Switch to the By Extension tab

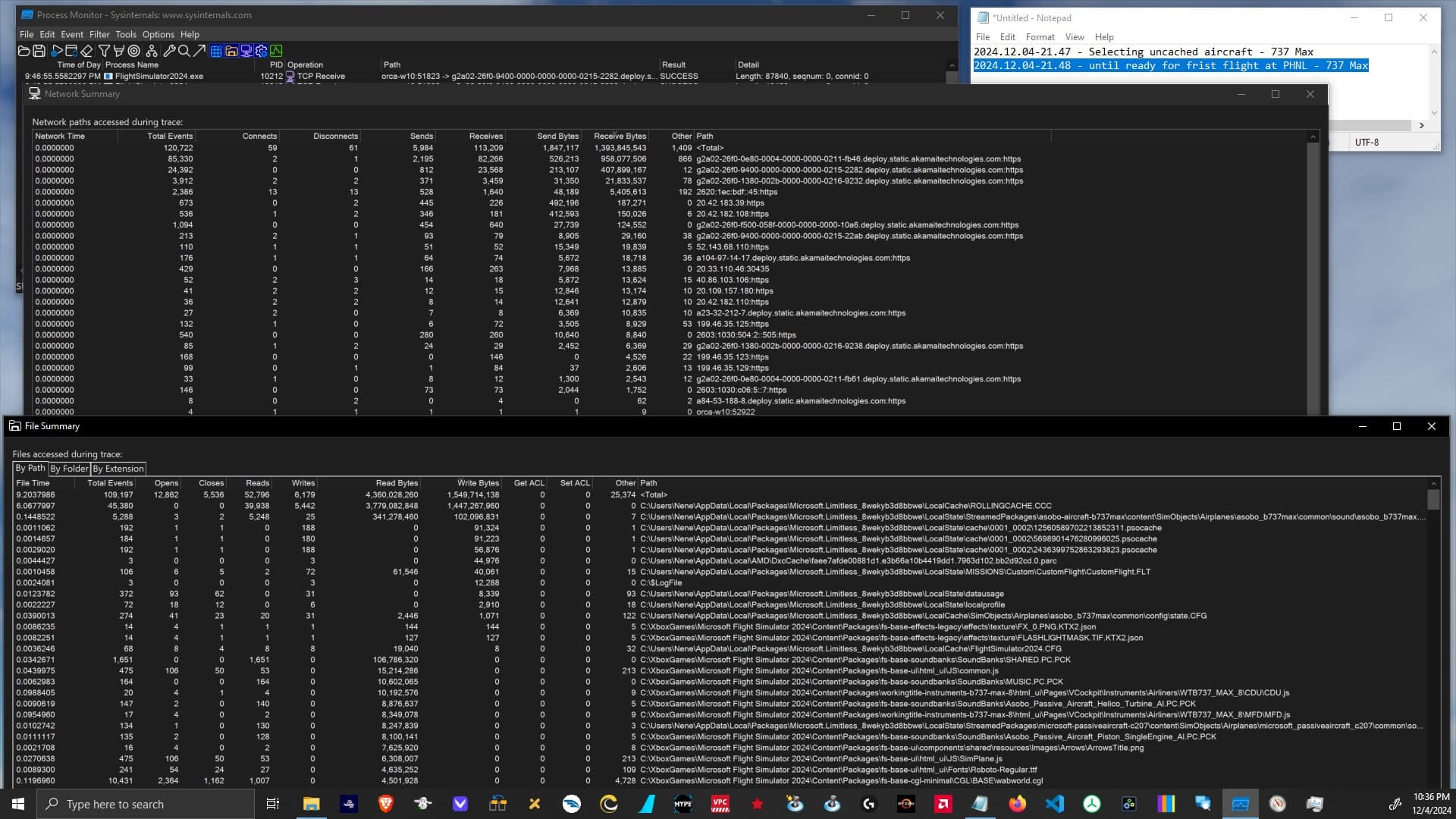118,469
